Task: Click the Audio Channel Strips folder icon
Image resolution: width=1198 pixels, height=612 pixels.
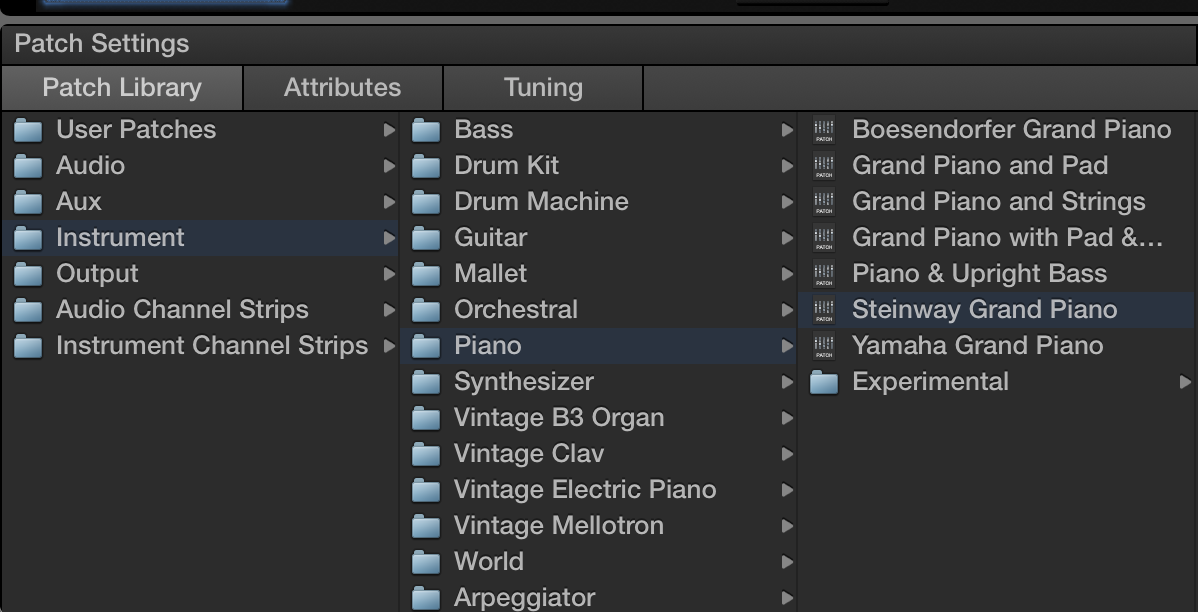Action: 28,309
